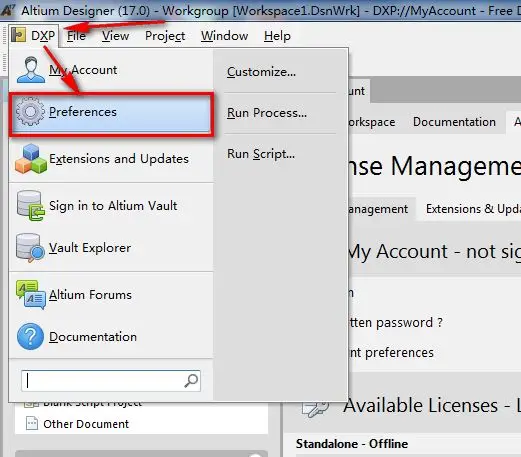521x457 pixels.
Task: Click Sign in to Altium Vault database icon
Action: coord(30,206)
